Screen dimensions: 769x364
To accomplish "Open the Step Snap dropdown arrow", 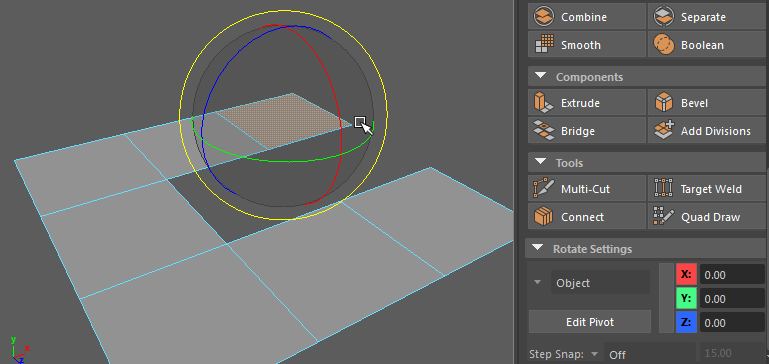I will [x=594, y=354].
